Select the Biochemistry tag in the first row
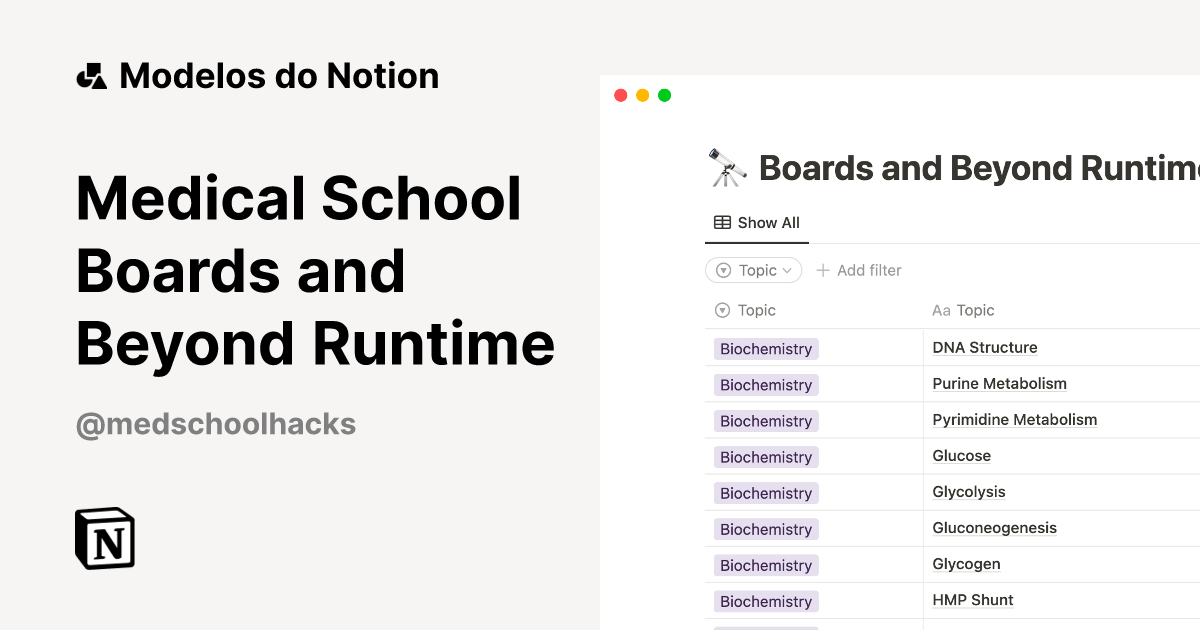Screen dimensions: 1200x630 (765, 348)
